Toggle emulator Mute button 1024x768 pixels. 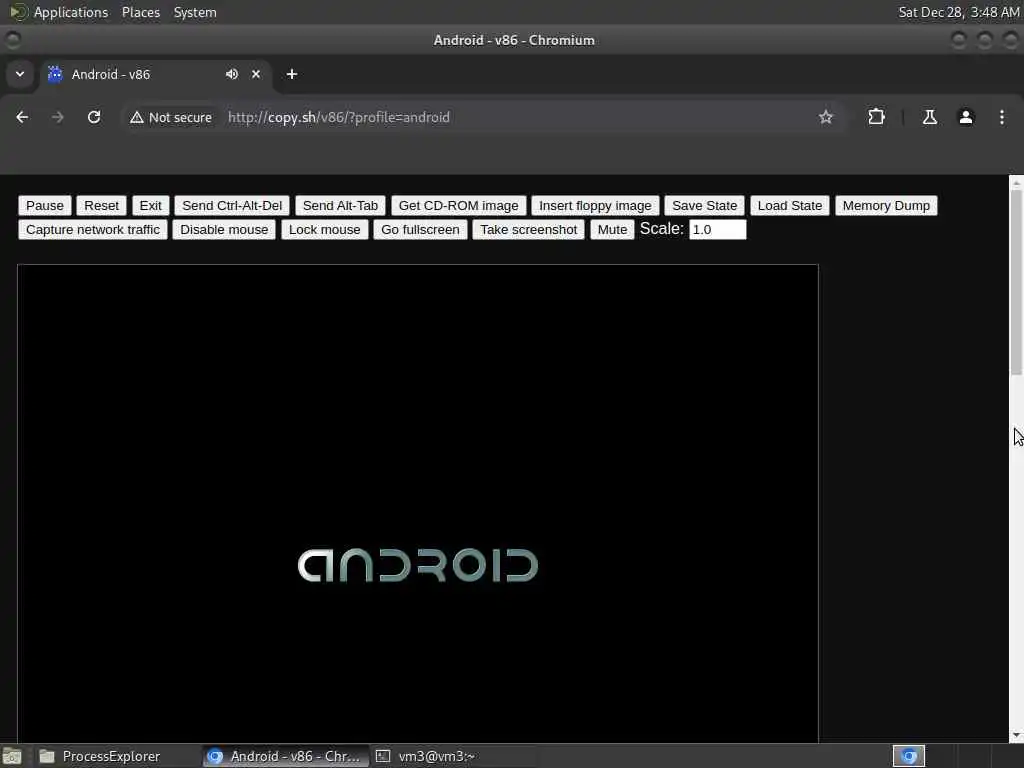pos(612,230)
